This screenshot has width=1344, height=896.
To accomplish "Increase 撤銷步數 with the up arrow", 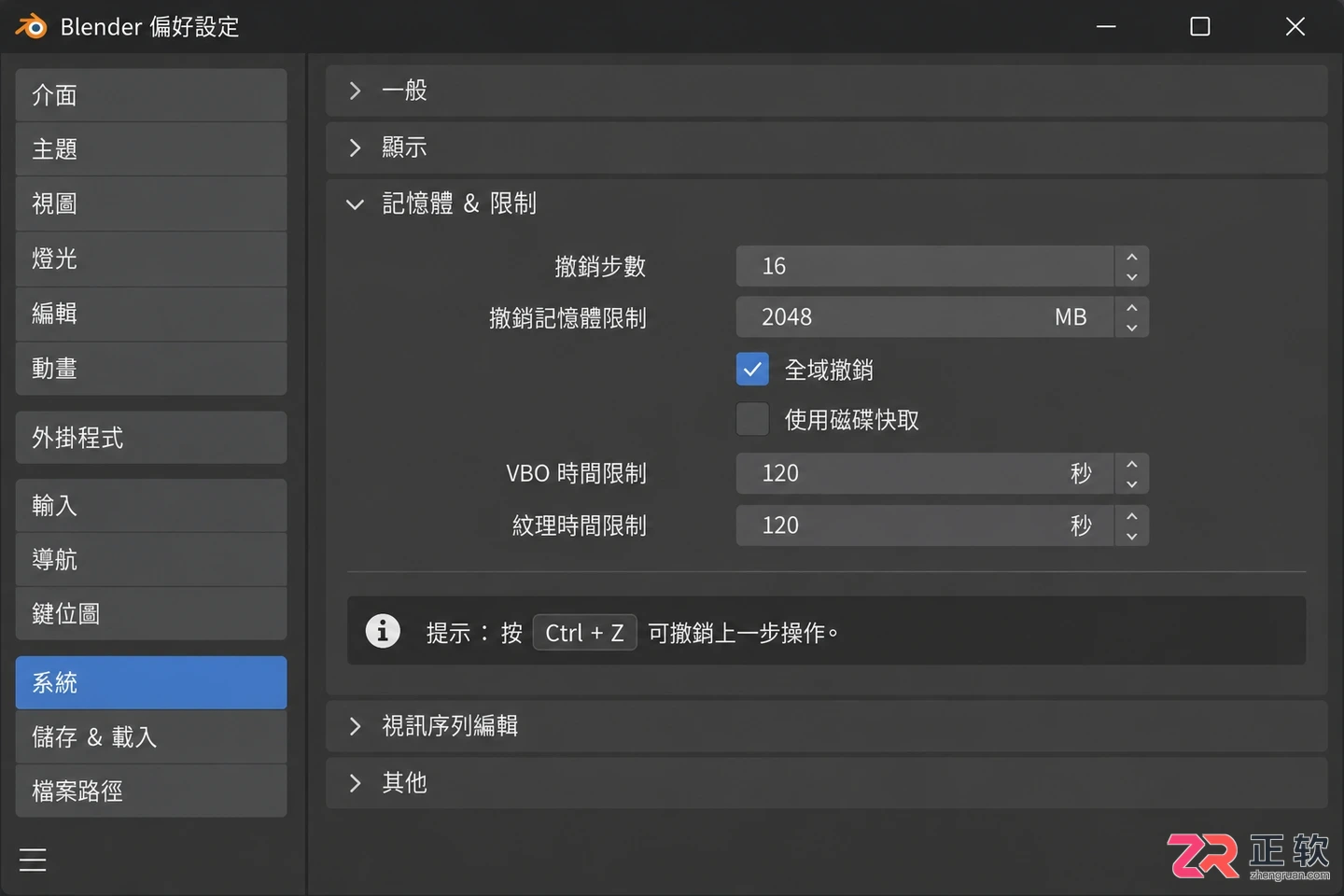I will pyautogui.click(x=1132, y=257).
